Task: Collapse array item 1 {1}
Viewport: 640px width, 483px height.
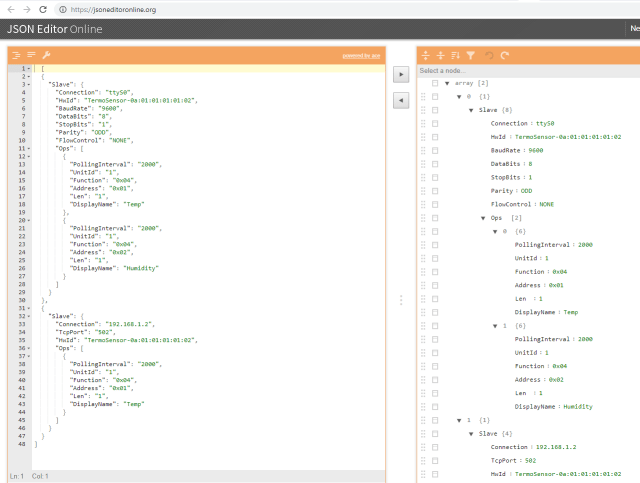Action: pyautogui.click(x=459, y=420)
